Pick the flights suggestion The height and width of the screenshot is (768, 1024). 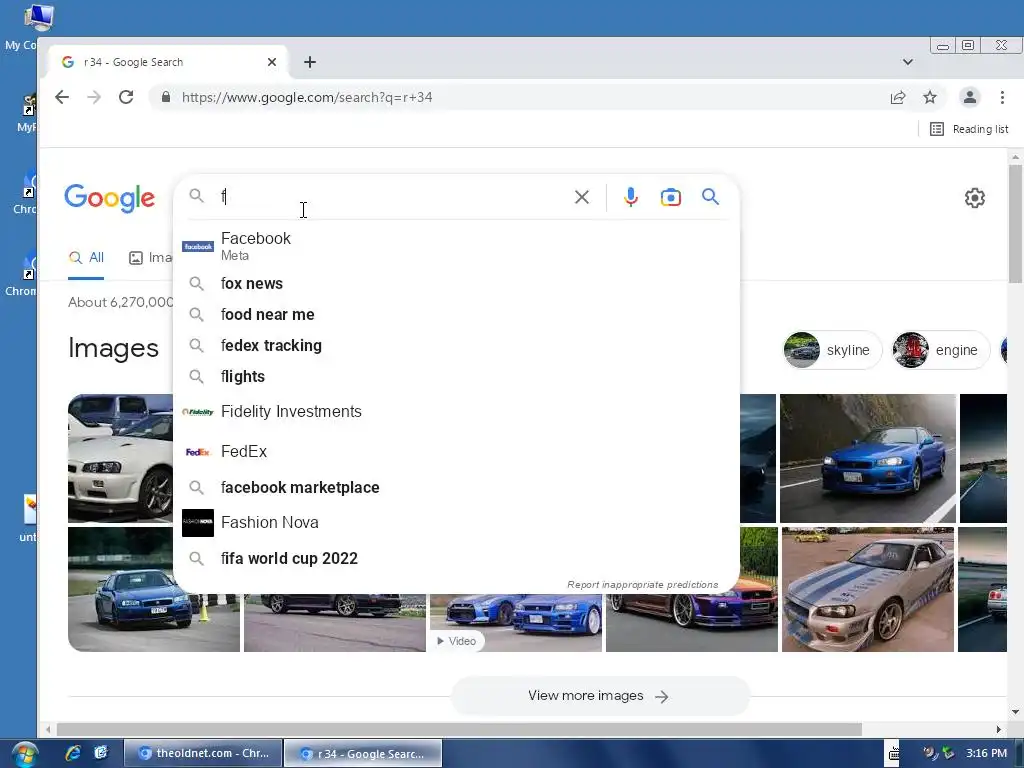456,376
